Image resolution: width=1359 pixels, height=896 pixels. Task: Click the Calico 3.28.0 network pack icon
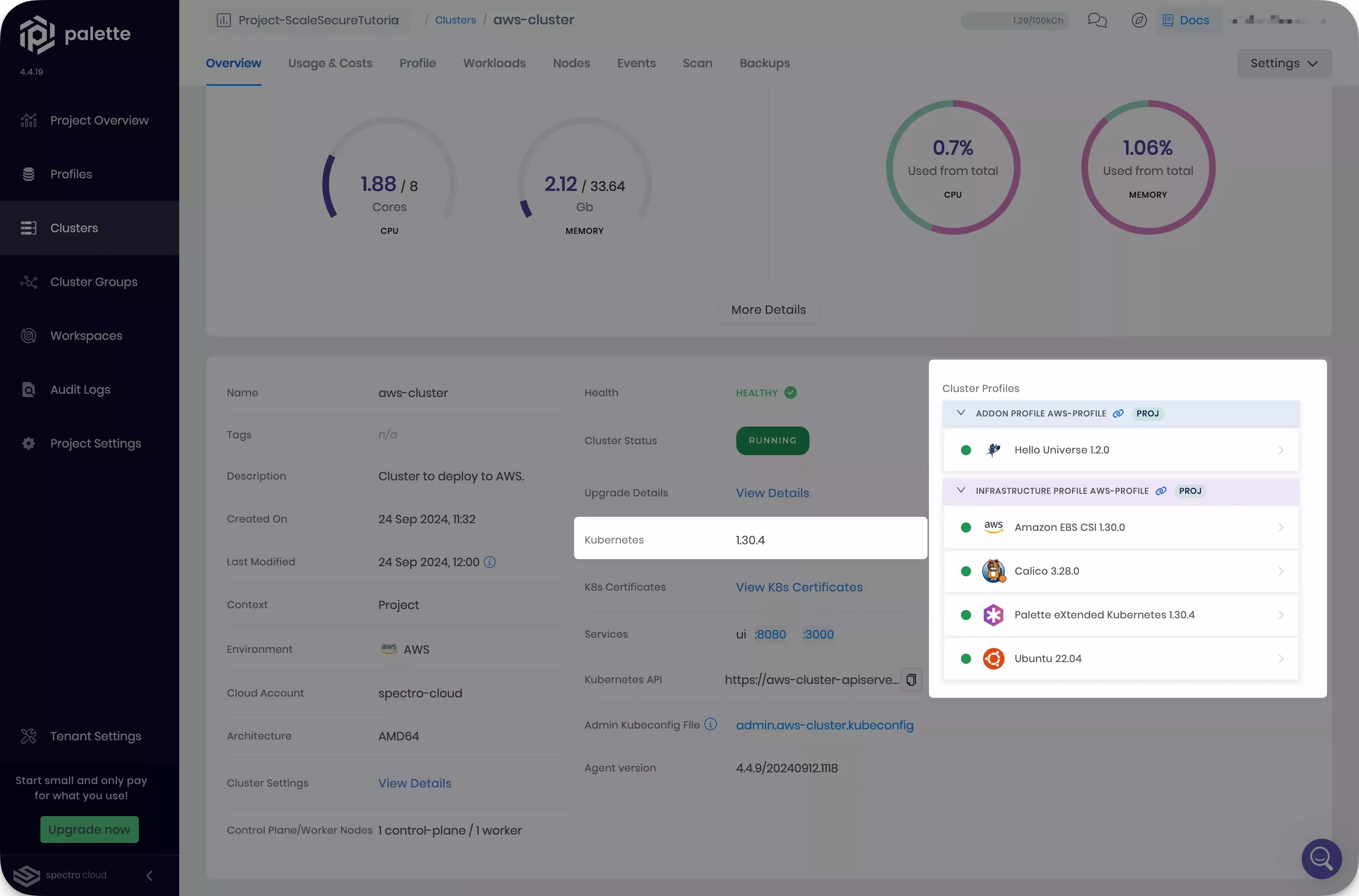tap(993, 571)
